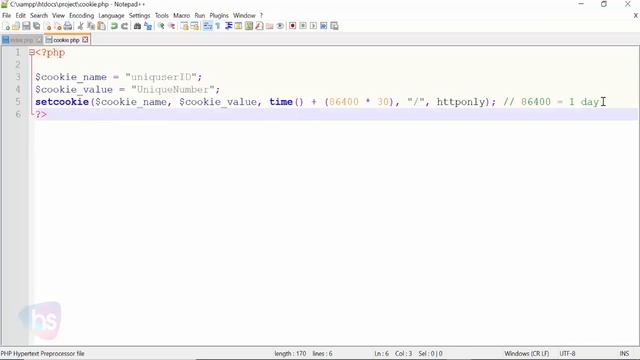Click the Copy toolbar icon
Viewport: 640px width, 360px height.
91,26
